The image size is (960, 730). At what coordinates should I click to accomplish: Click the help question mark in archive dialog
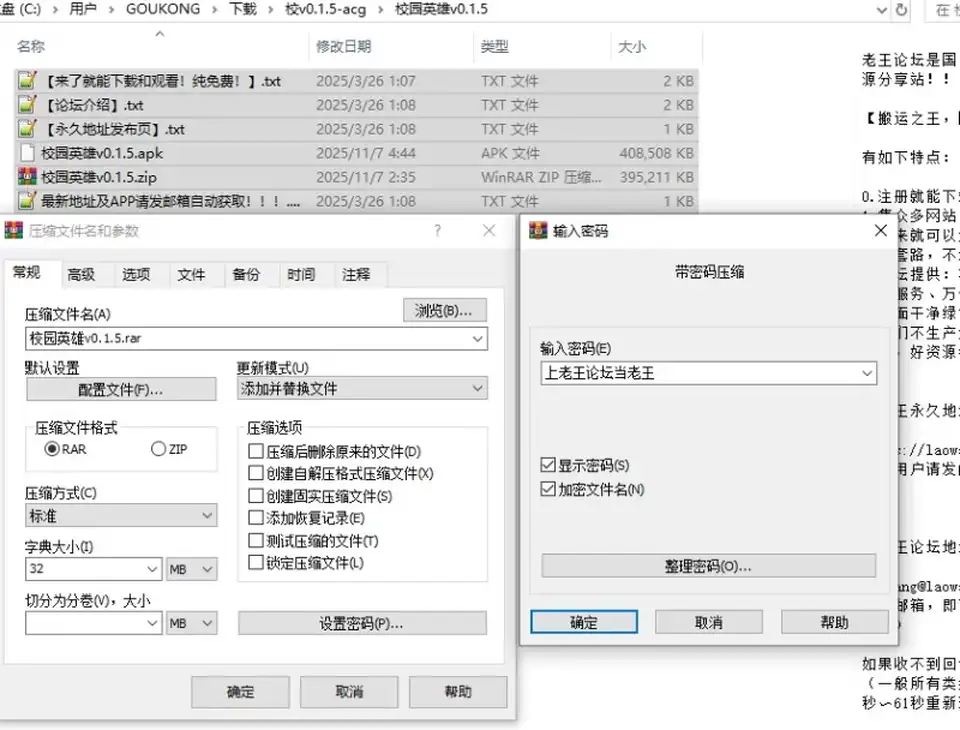437,230
